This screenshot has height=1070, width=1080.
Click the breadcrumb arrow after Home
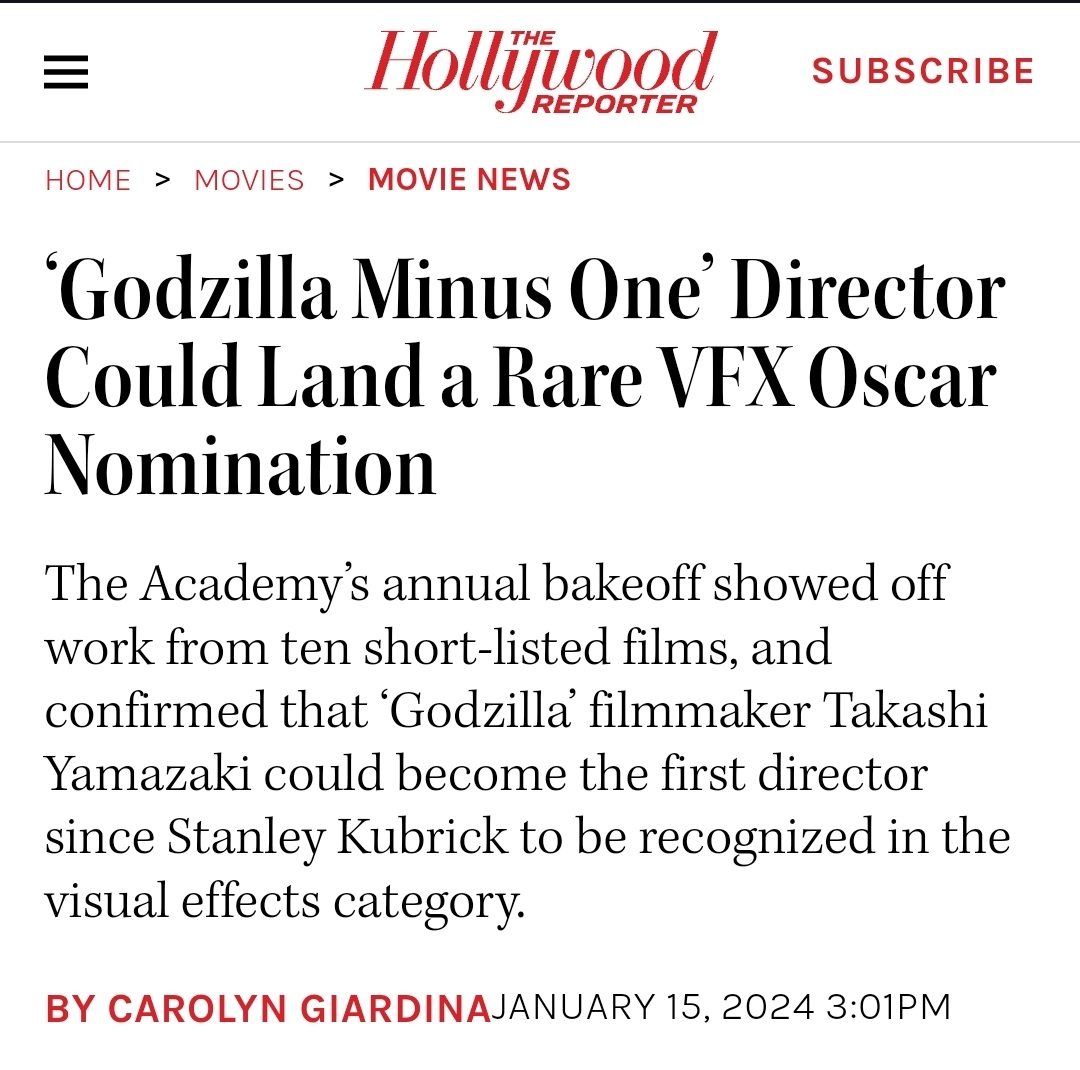pos(162,180)
